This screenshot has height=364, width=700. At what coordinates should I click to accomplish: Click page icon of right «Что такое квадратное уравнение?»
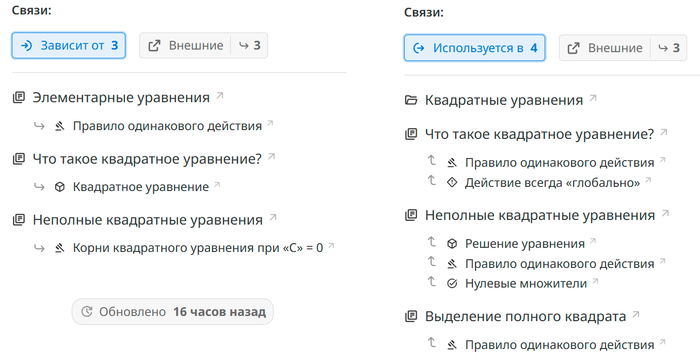click(x=411, y=134)
